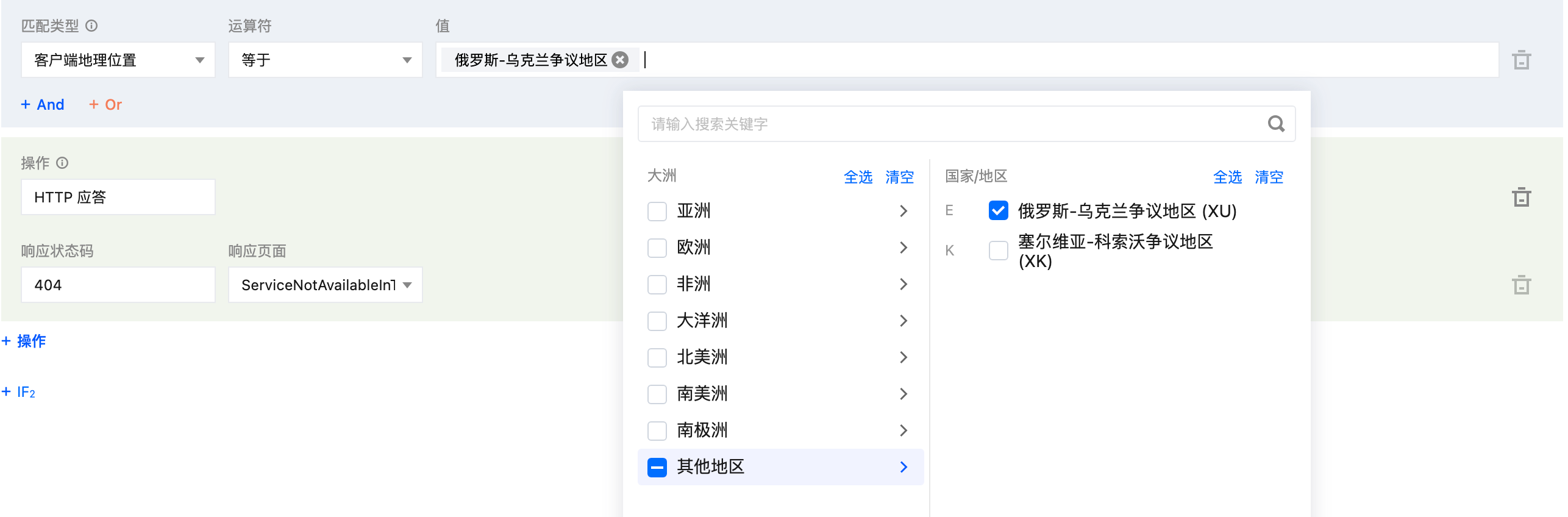Uncheck 俄罗斯-乌克兰争议地区 (XU) checkbox
The width and height of the screenshot is (1568, 517).
click(x=998, y=211)
